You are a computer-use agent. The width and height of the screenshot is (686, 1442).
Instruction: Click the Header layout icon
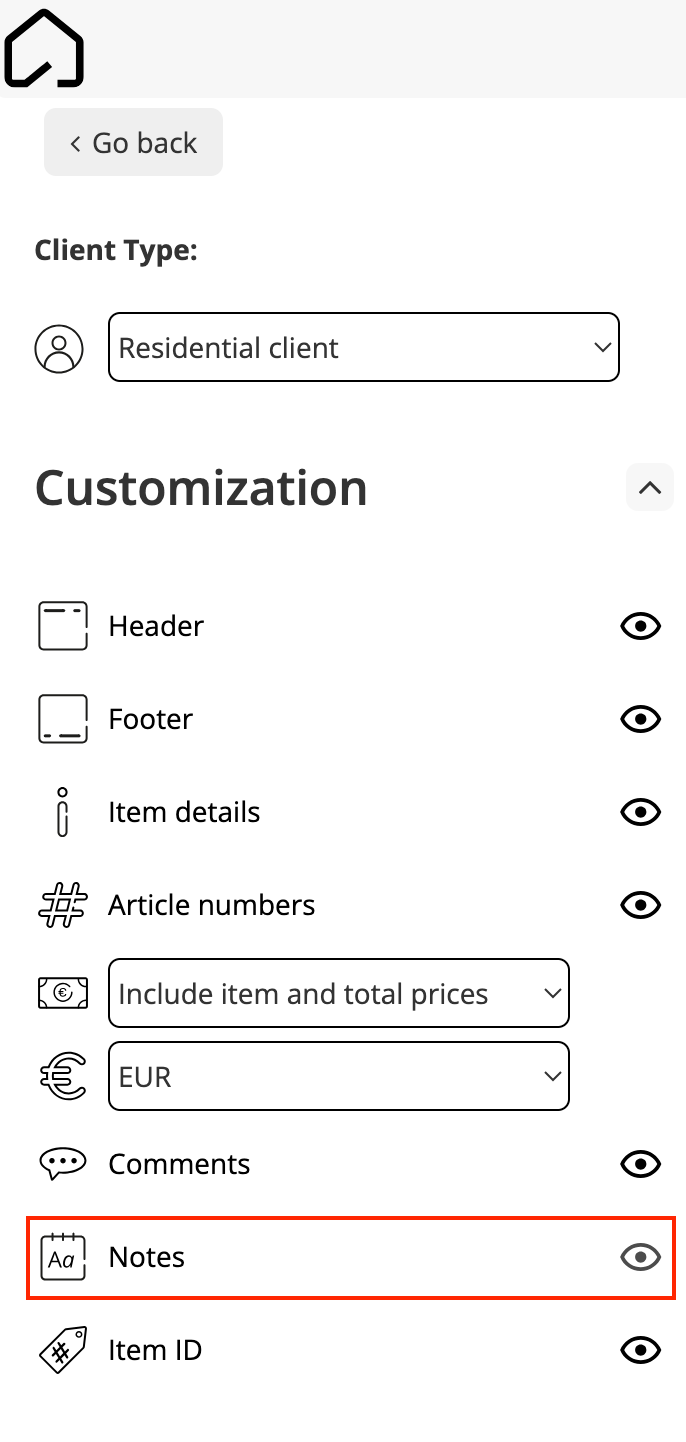(x=62, y=626)
